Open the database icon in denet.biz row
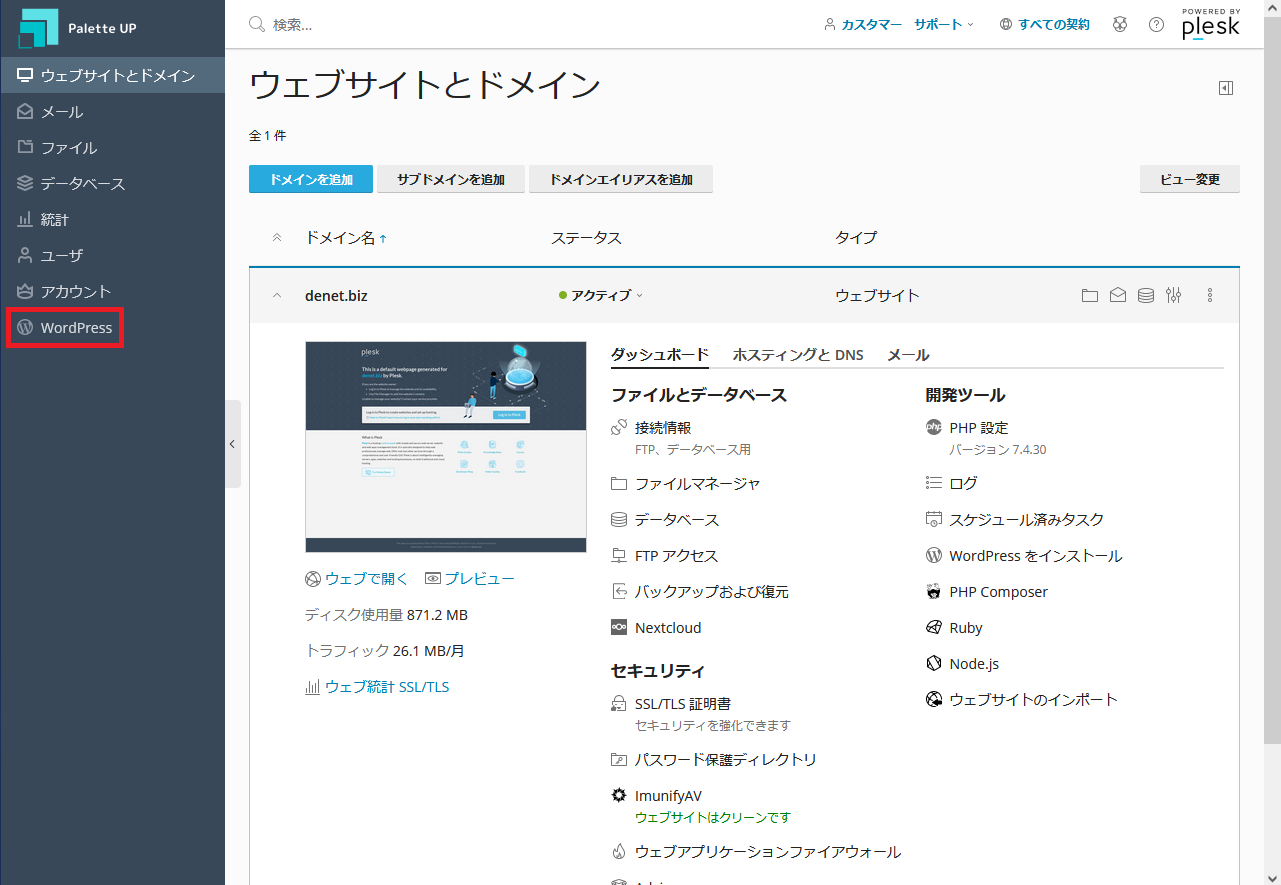This screenshot has width=1281, height=885. (x=1146, y=295)
